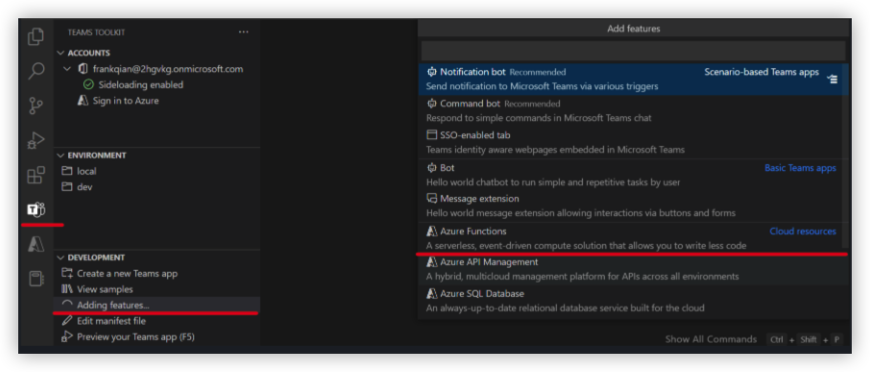
Task: Open Teams Toolkit more actions ellipsis
Action: pos(244,32)
